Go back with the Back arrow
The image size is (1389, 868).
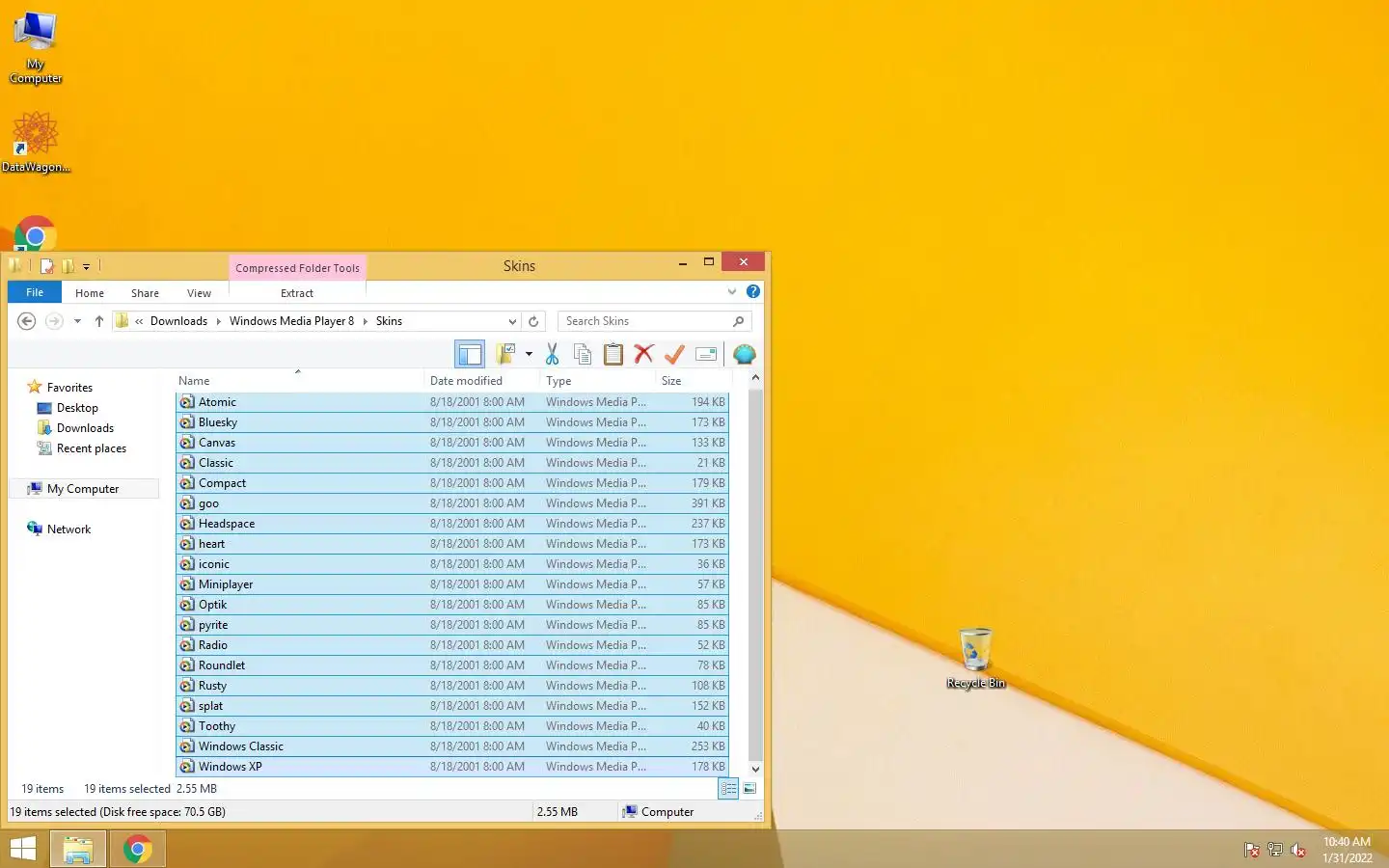click(x=27, y=321)
